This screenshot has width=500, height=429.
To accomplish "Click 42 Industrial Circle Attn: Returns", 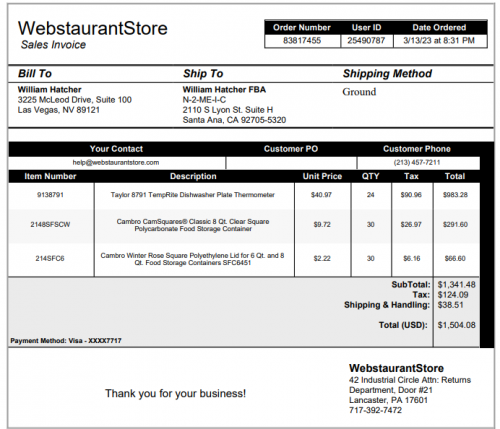I will [410, 380].
